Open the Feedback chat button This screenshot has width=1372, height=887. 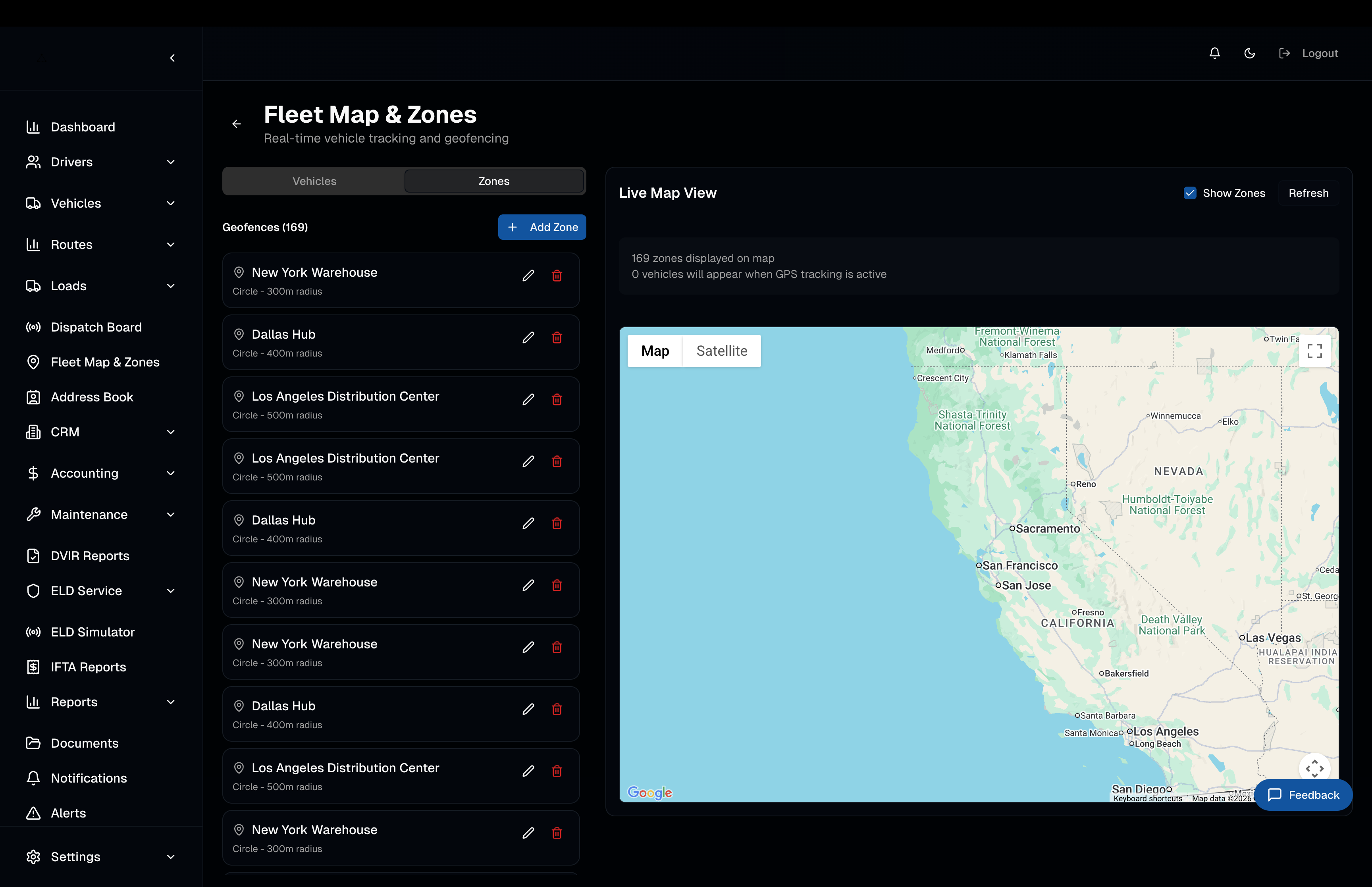(x=1303, y=795)
